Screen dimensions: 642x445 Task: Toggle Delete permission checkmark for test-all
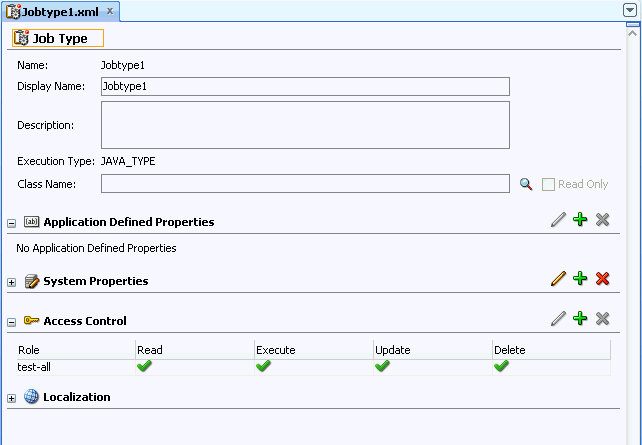coord(501,366)
